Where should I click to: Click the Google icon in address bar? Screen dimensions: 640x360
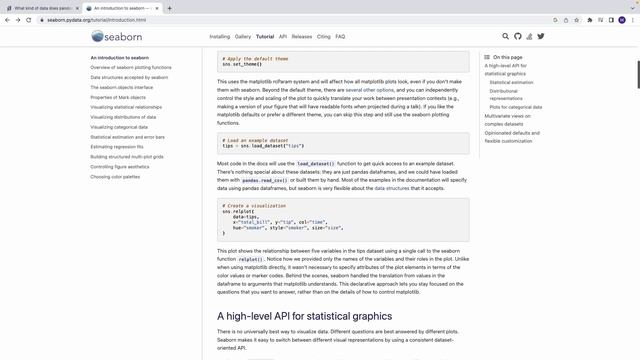point(555,20)
